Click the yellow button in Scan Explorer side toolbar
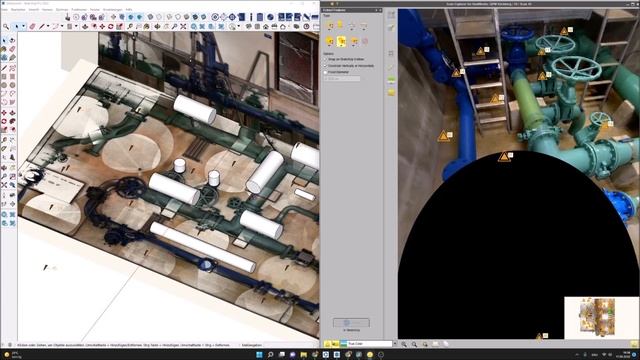The image size is (640, 360). pyautogui.click(x=391, y=92)
